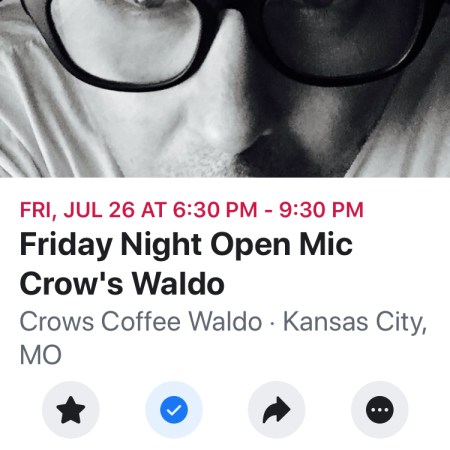450x450 pixels.
Task: Click the right dark eyeglass lens in the photo
Action: pos(343,33)
